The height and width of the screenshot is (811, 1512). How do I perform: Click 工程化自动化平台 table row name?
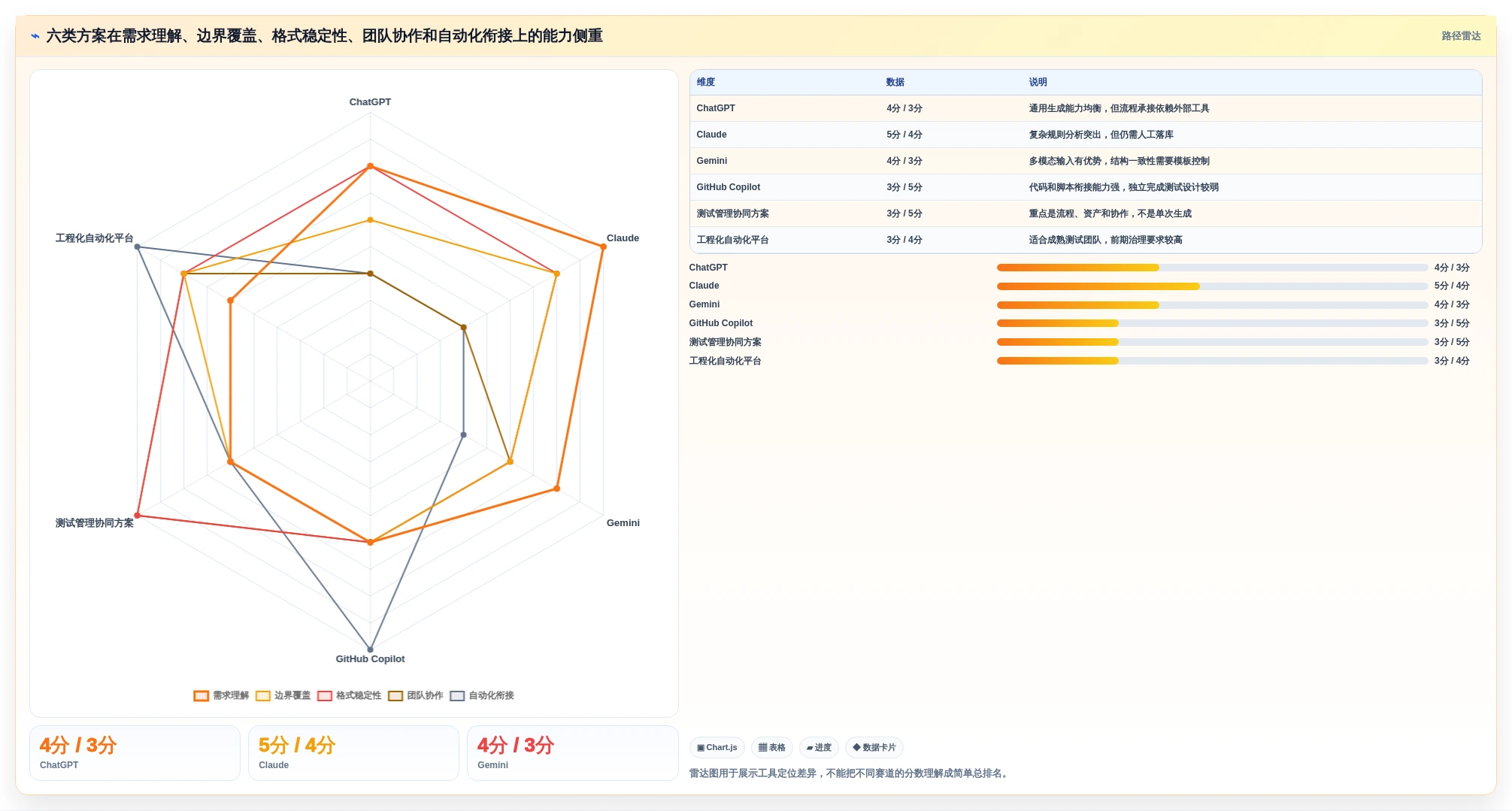tap(733, 240)
